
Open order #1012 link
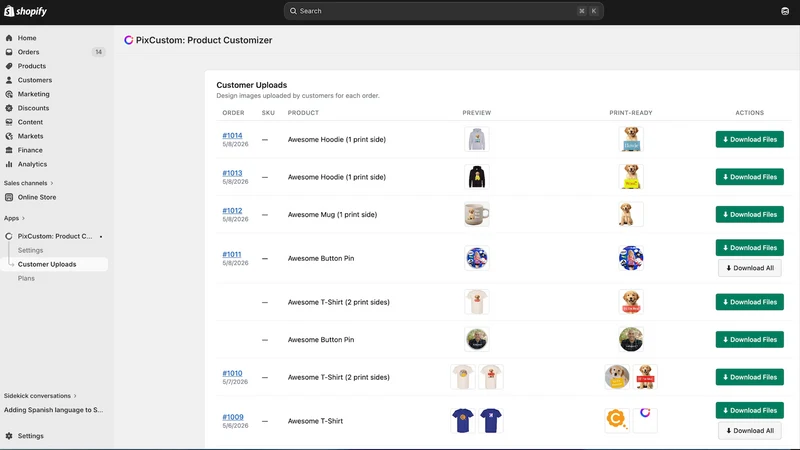tap(232, 210)
